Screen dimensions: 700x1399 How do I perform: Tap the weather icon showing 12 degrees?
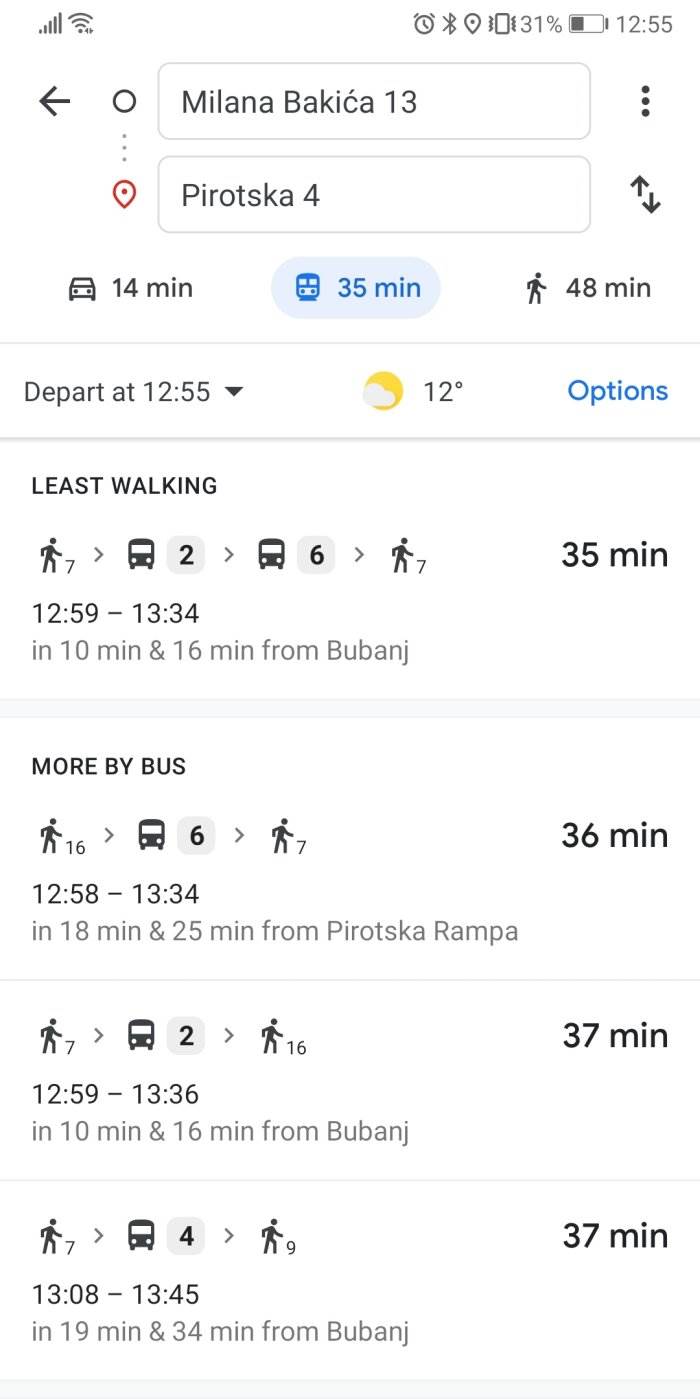pyautogui.click(x=382, y=390)
